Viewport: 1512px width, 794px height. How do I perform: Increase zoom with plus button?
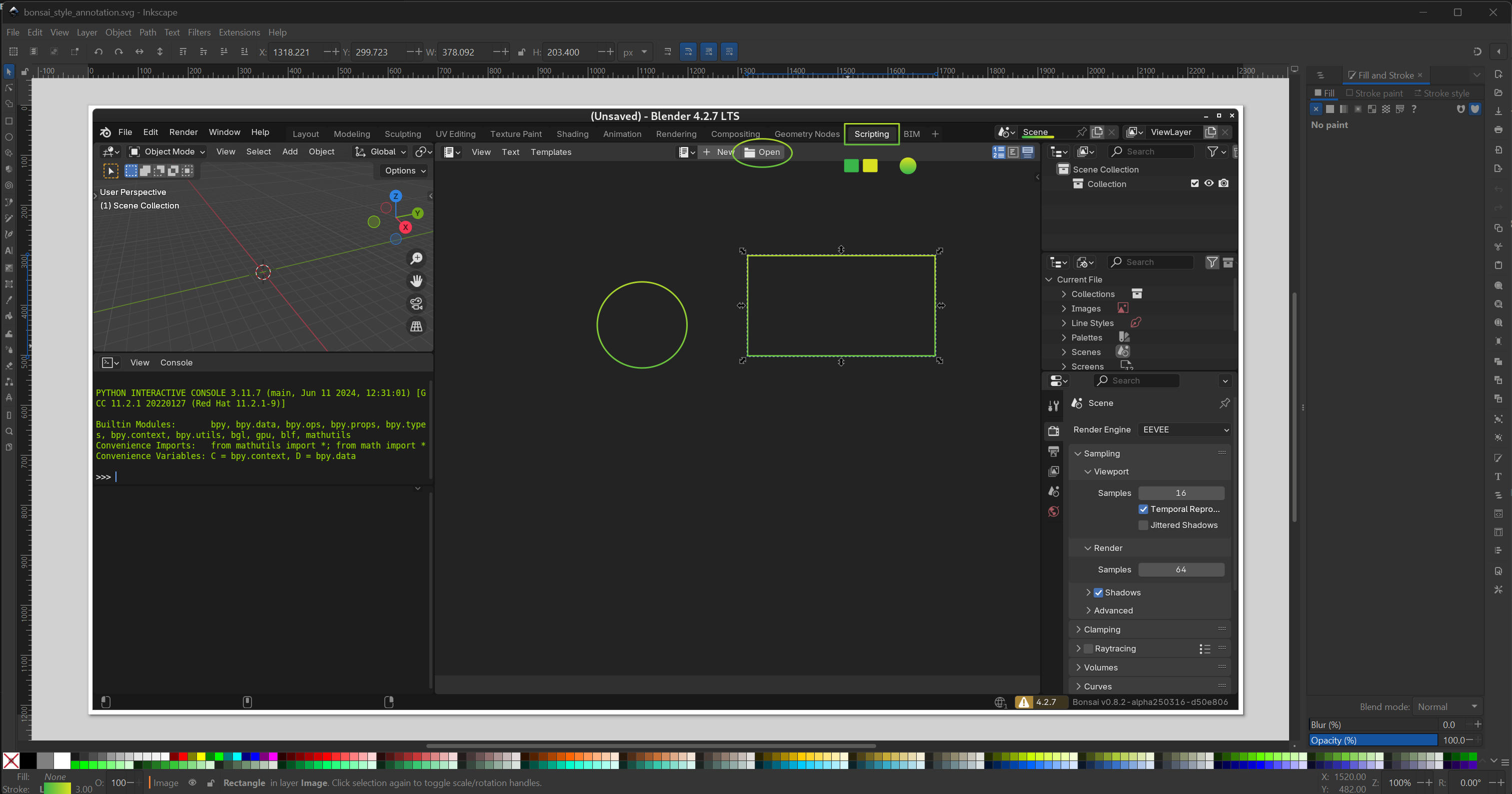pyautogui.click(x=1429, y=782)
